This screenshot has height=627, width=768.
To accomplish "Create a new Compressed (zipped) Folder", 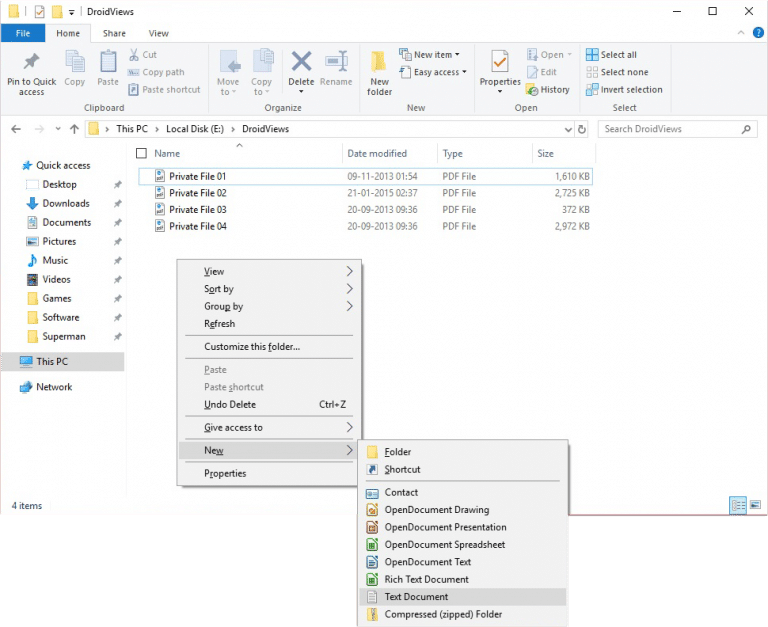I will (463, 614).
